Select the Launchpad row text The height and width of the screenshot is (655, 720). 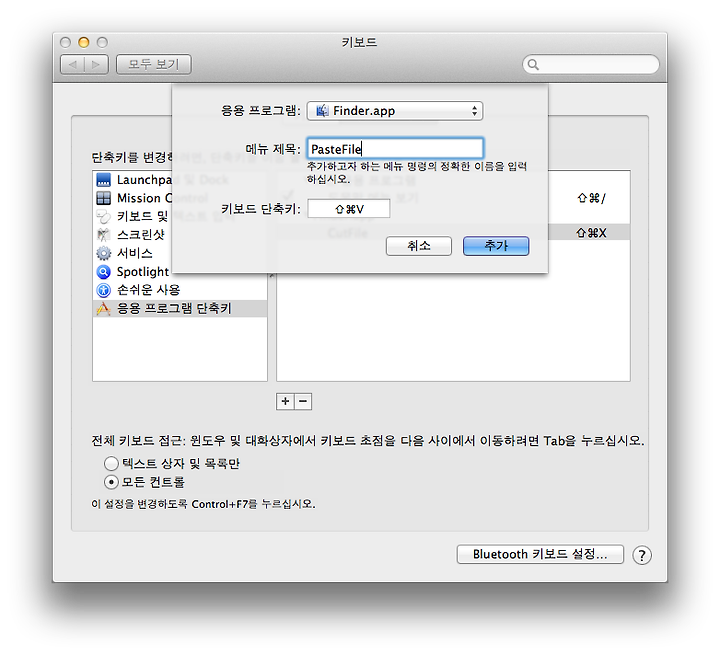click(144, 180)
